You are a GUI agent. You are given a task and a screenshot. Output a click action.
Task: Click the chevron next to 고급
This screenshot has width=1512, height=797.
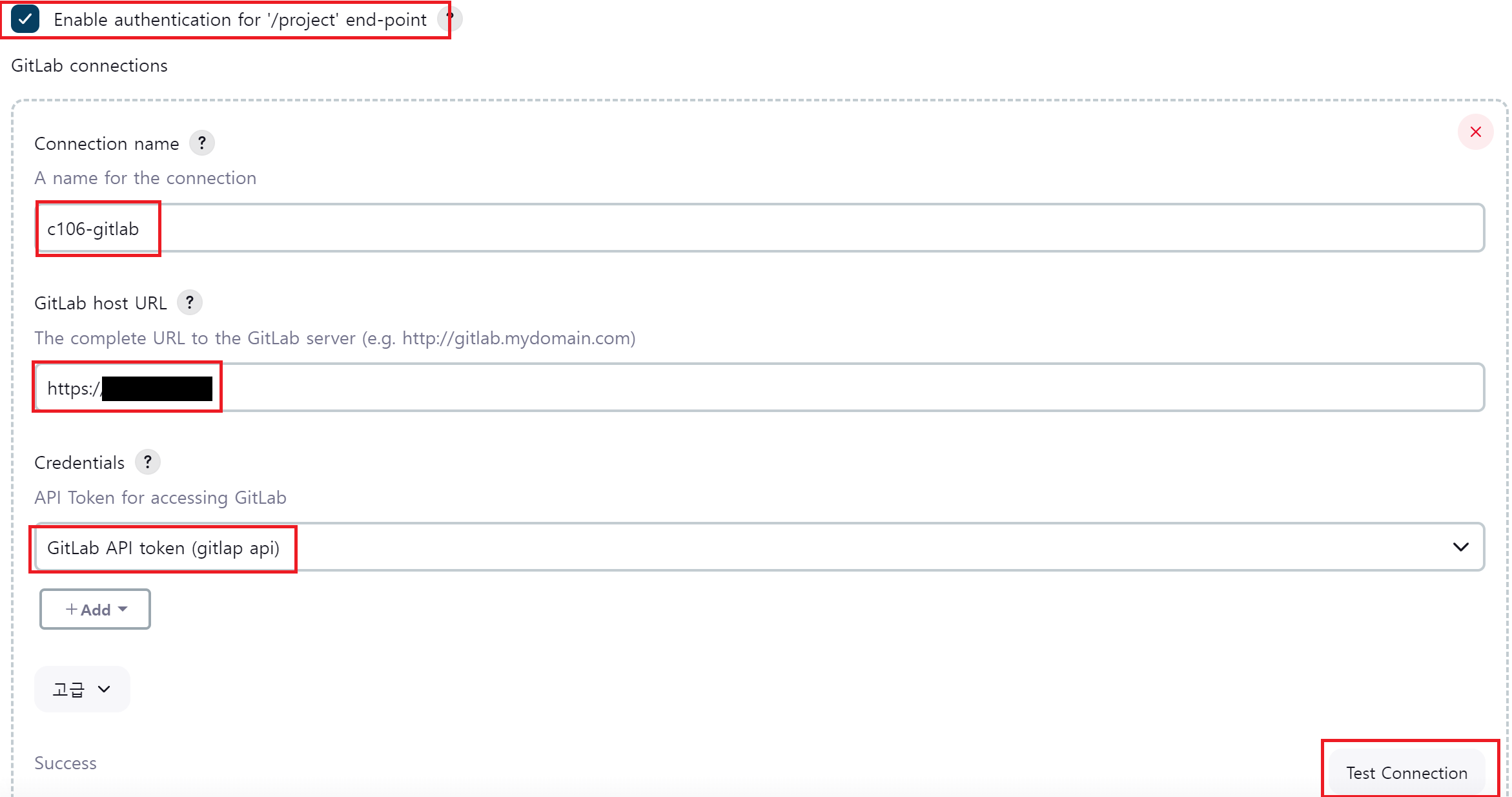pyautogui.click(x=104, y=689)
